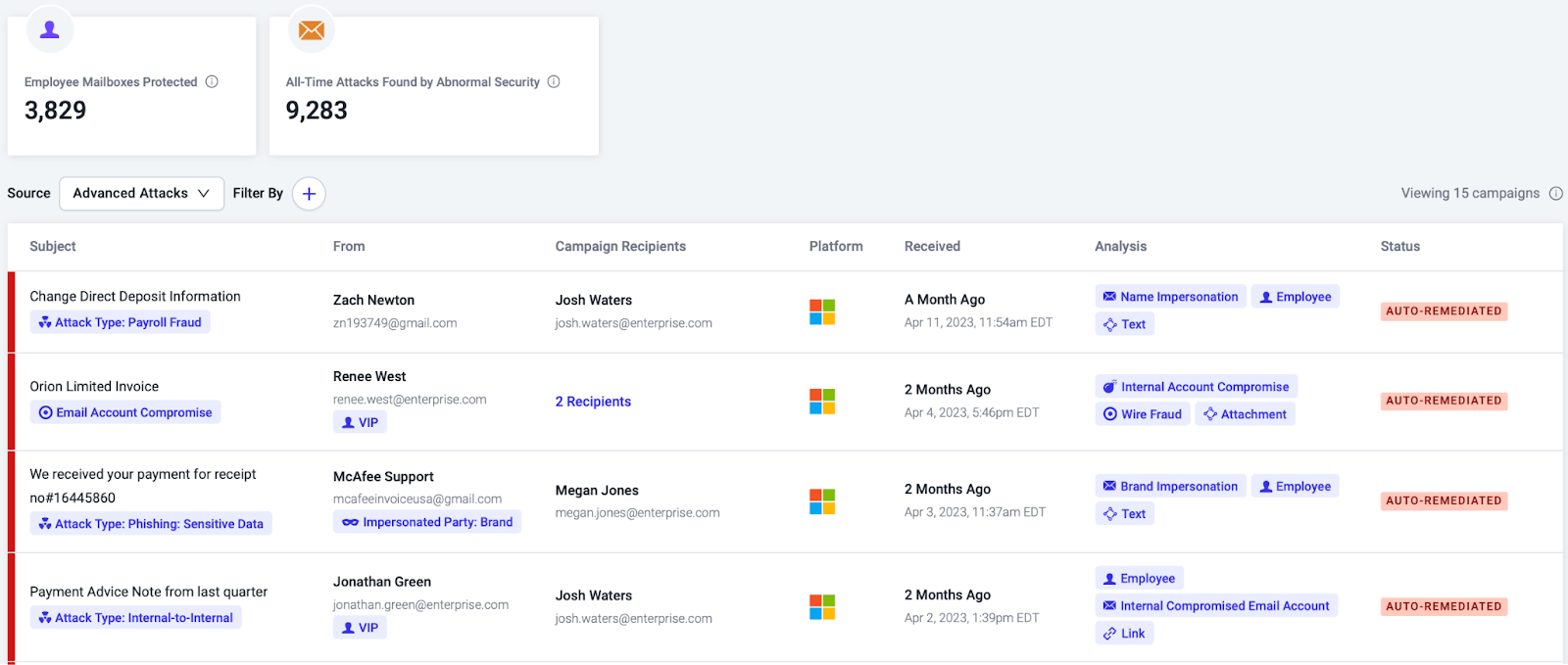Viewport: 1568px width, 665px height.
Task: Click the Microsoft platform icon in McAfee Support row
Action: click(x=822, y=501)
